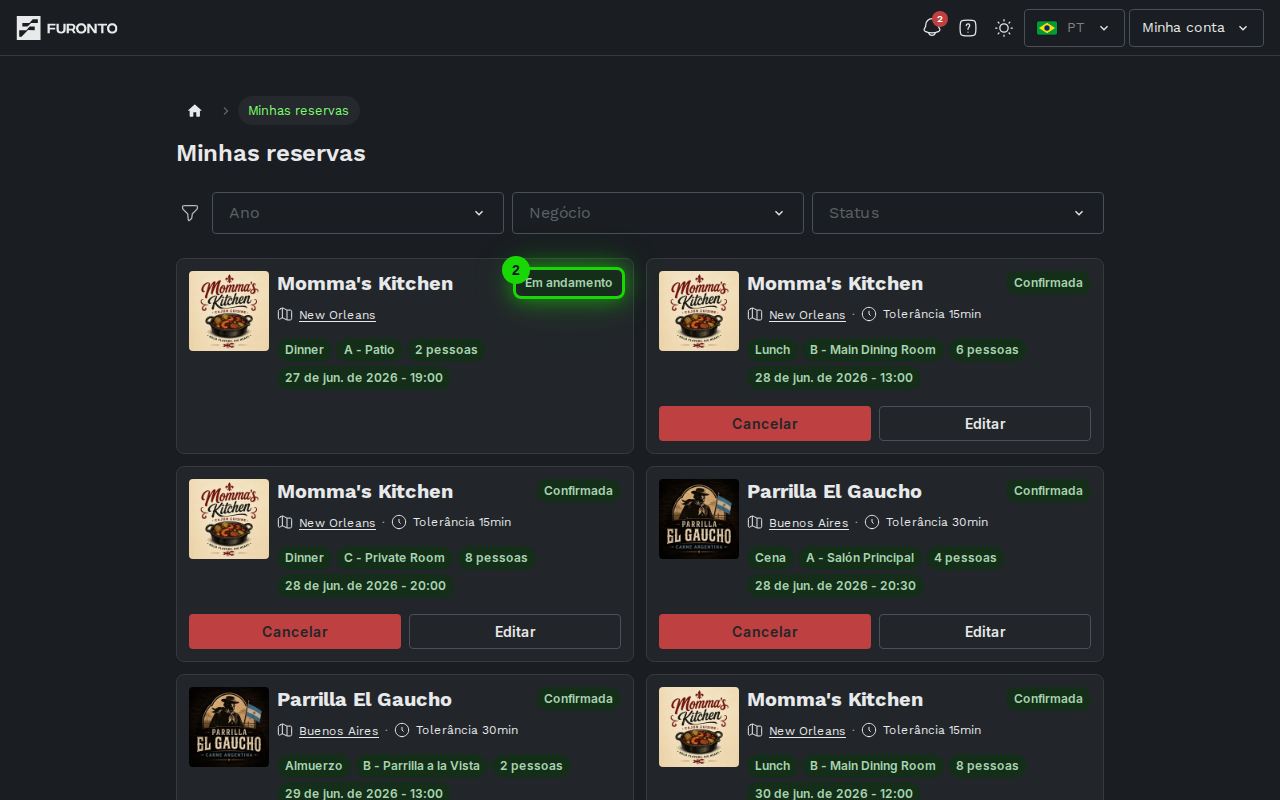Viewport: 1280px width, 800px height.
Task: Click the map icon on the 28 de jun. 20:00 reservation
Action: pyautogui.click(x=285, y=523)
